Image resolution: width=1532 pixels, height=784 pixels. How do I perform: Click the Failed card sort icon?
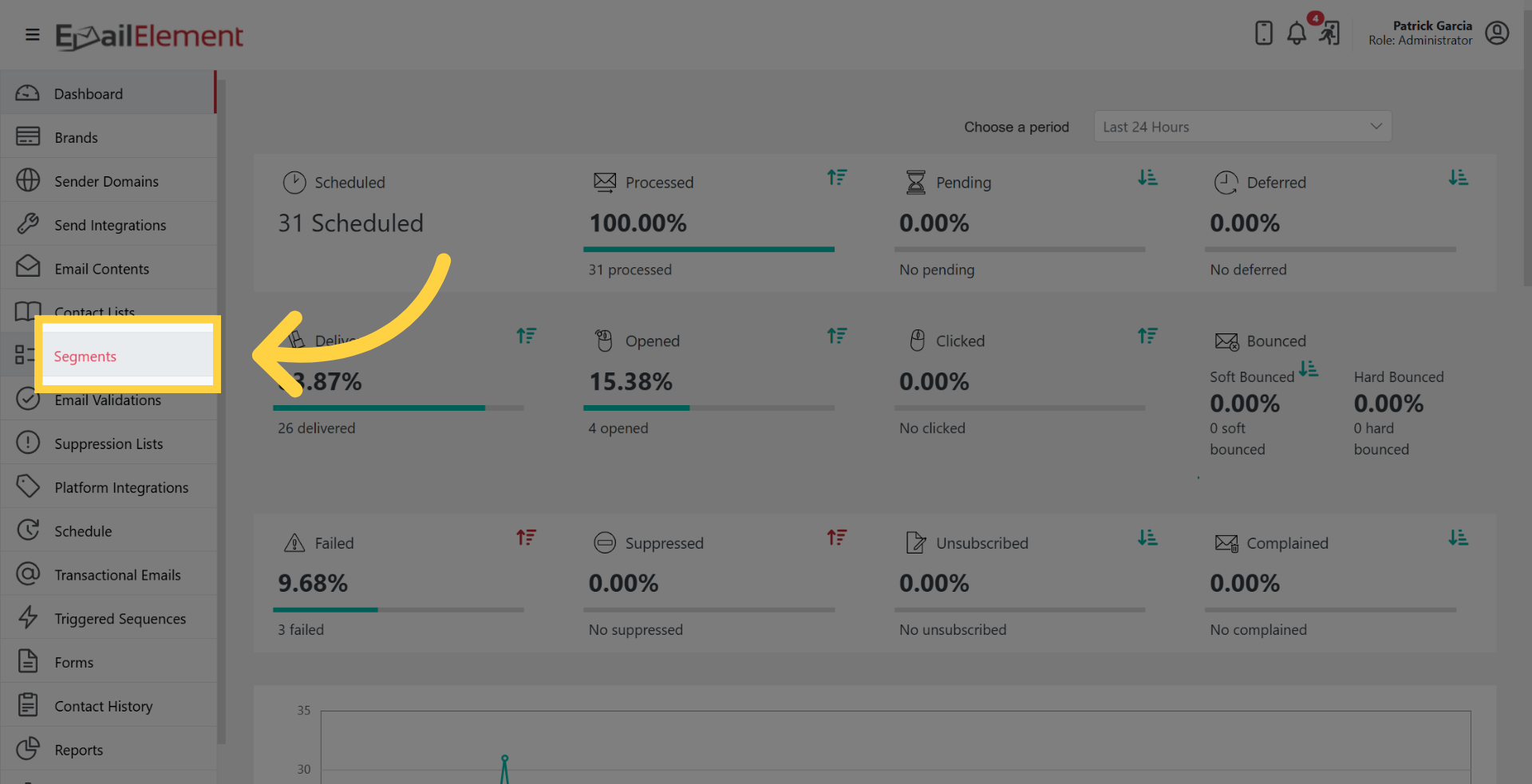tap(526, 538)
